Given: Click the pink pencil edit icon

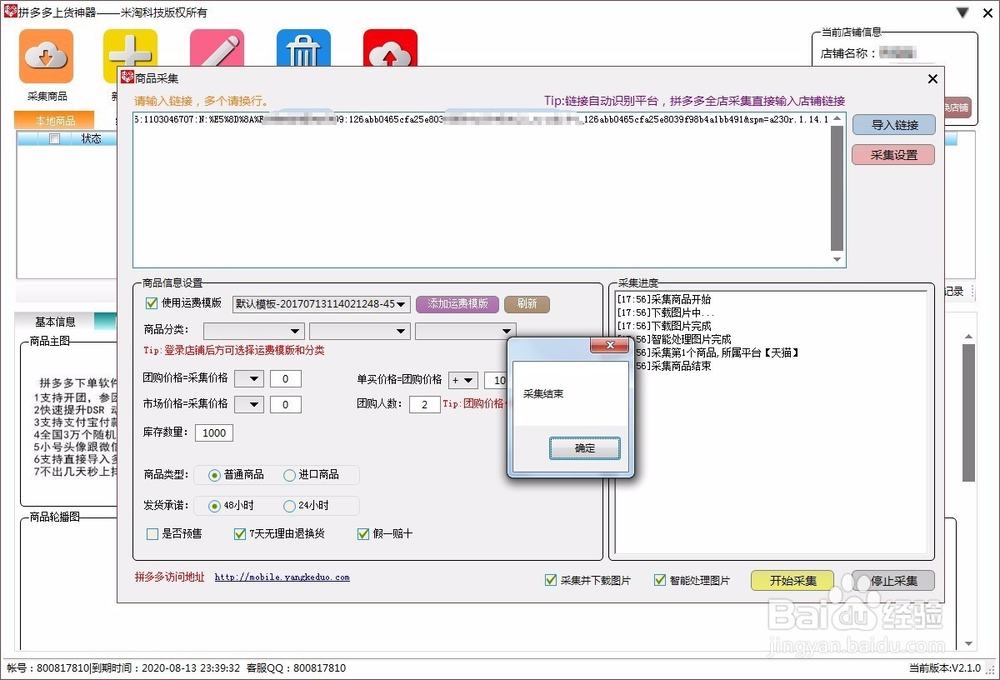Looking at the screenshot, I should (x=217, y=47).
